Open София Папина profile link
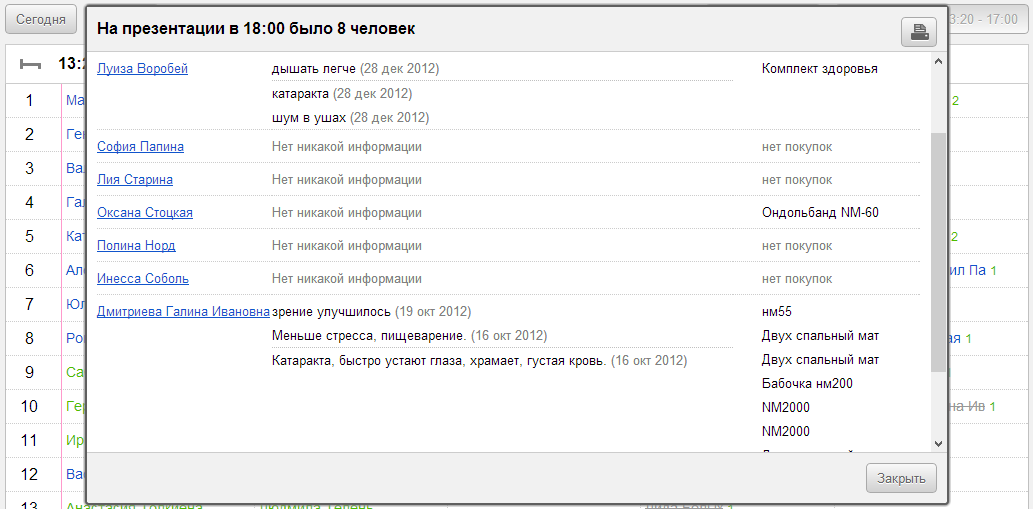Viewport: 1033px width, 509px height. [x=140, y=147]
